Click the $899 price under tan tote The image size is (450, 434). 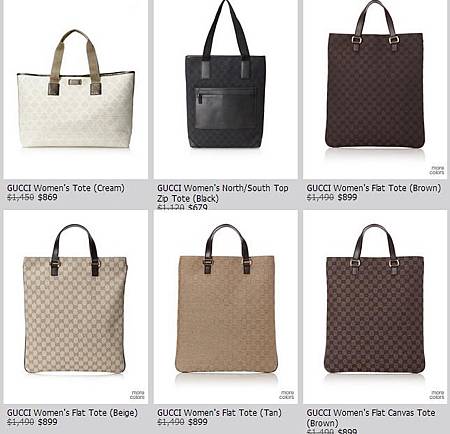click(x=198, y=422)
